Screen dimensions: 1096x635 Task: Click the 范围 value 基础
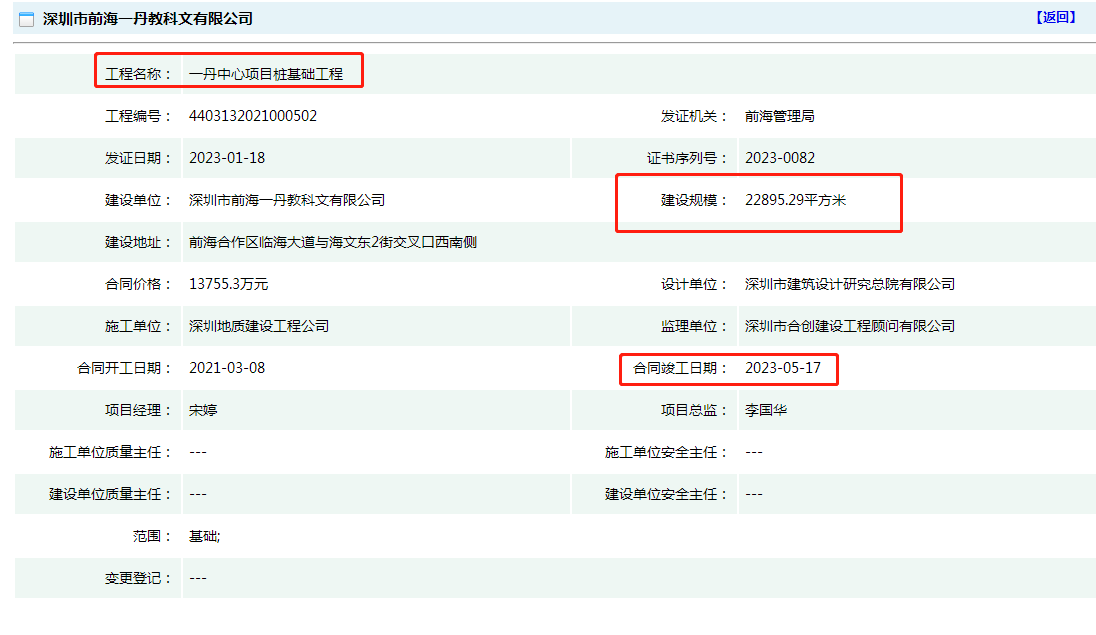[204, 536]
